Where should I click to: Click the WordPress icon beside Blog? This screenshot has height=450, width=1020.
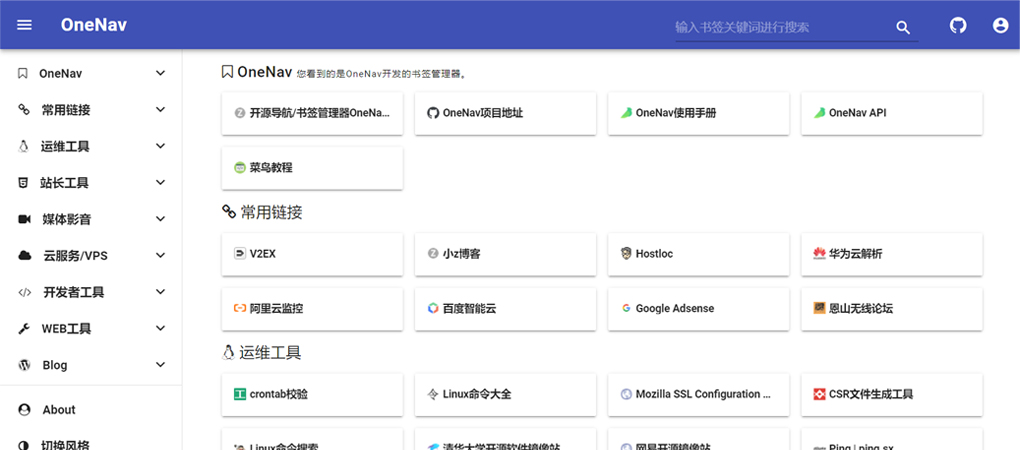tap(24, 365)
